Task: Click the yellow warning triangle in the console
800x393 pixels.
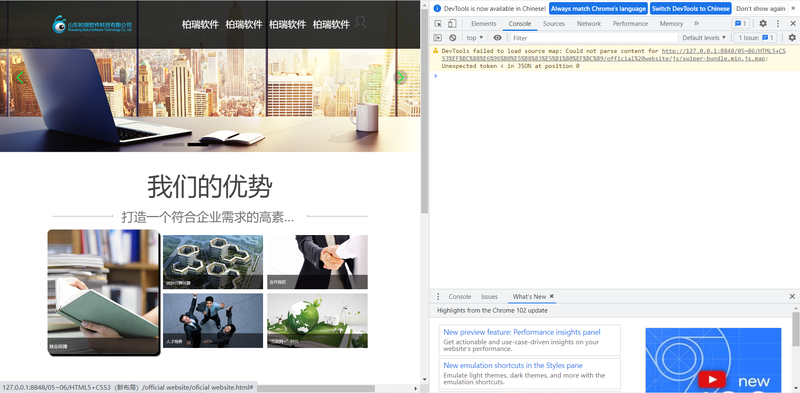Action: 436,51
